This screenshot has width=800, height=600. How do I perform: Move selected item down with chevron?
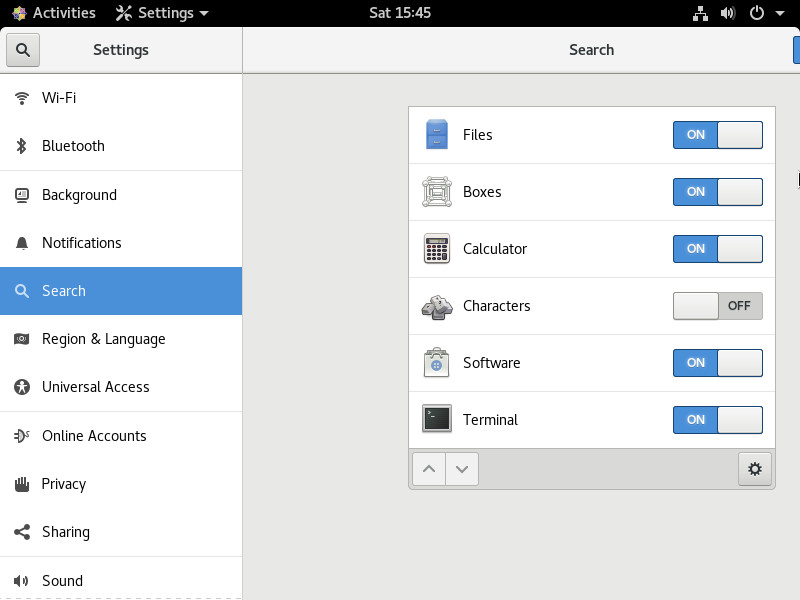tap(462, 469)
